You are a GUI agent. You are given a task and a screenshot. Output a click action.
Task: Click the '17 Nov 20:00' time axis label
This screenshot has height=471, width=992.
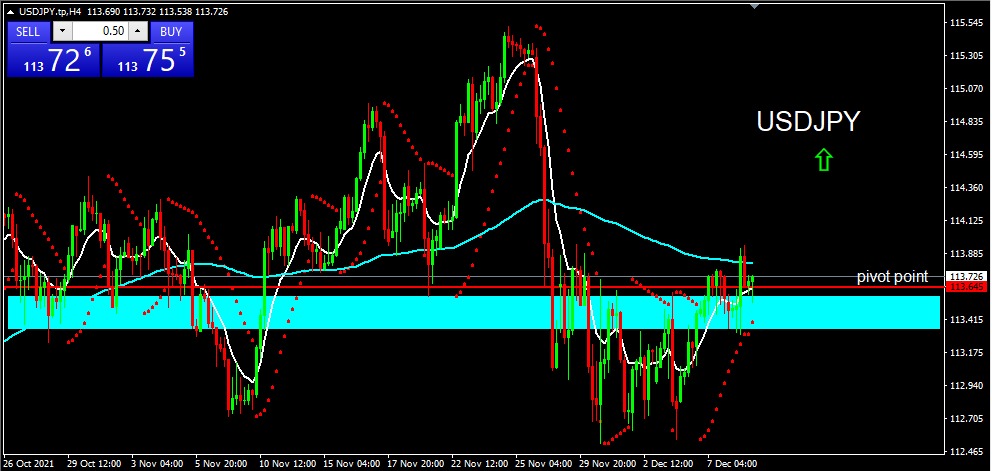[x=414, y=463]
